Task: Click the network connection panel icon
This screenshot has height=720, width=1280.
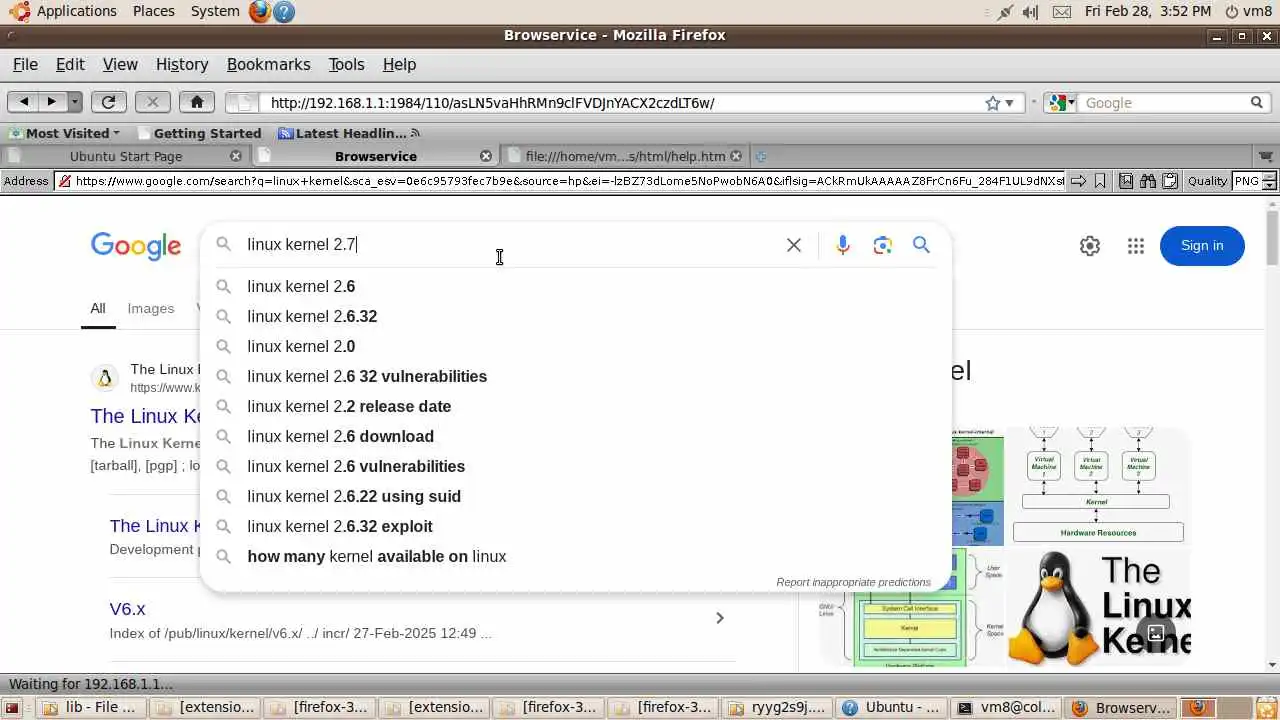Action: [x=1004, y=12]
